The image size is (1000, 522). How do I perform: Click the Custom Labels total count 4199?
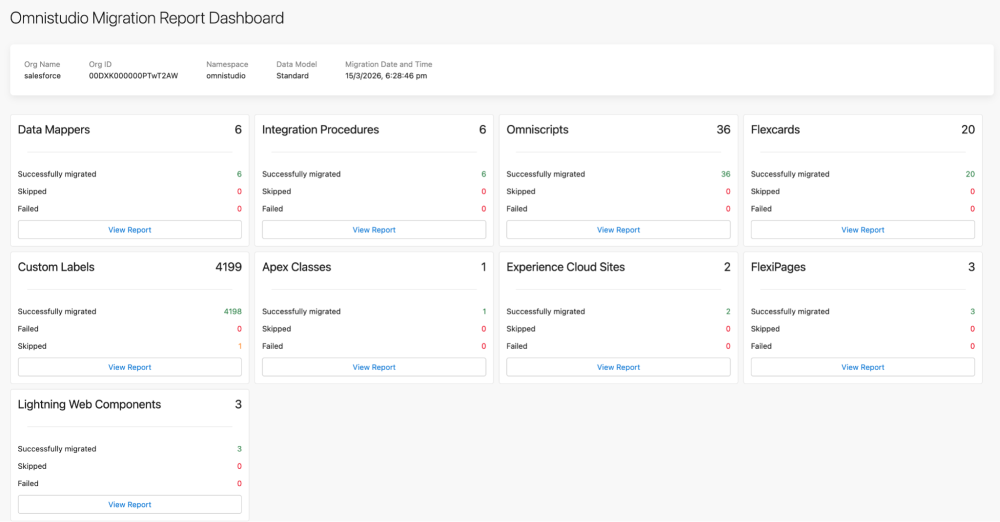228,267
